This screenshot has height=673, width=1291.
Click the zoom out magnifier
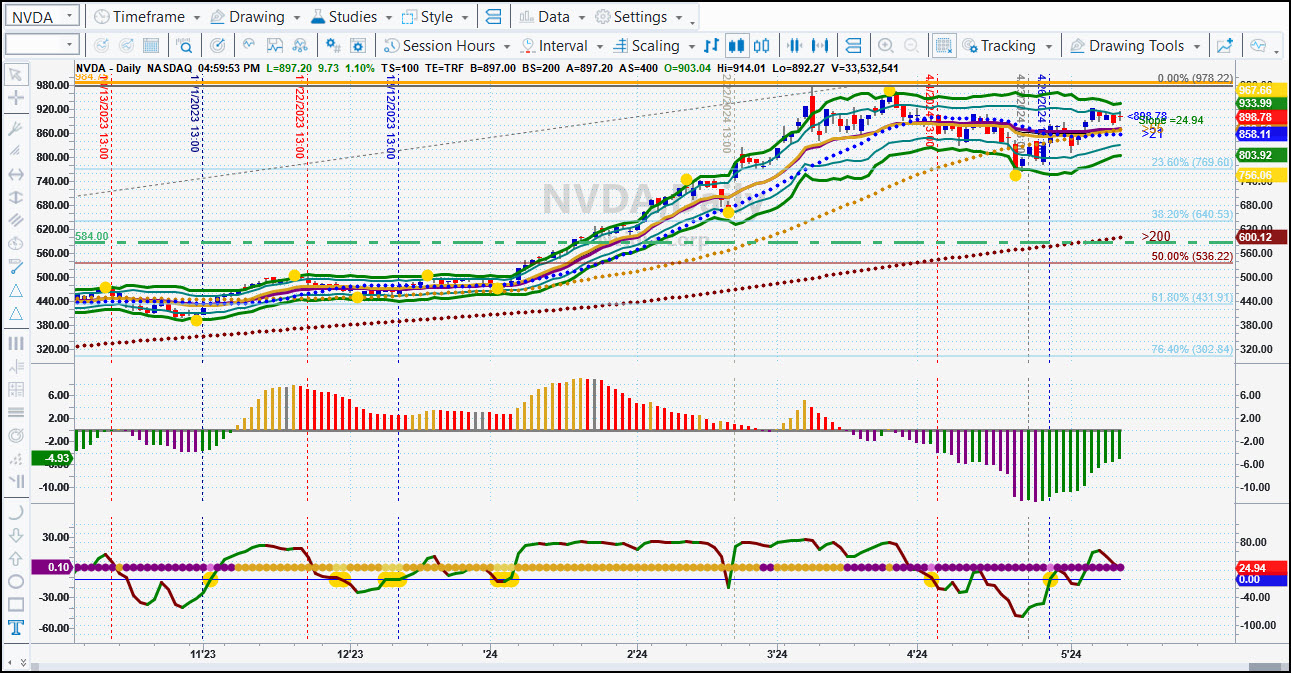click(x=911, y=45)
